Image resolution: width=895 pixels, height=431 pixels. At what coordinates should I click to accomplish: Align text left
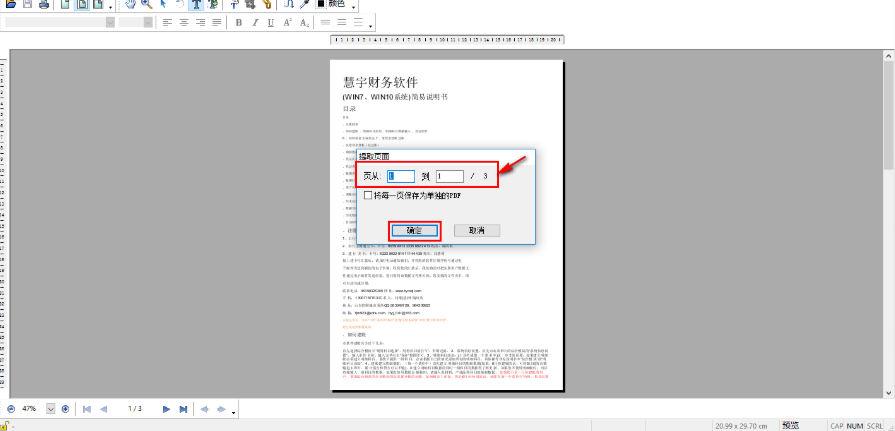point(167,23)
